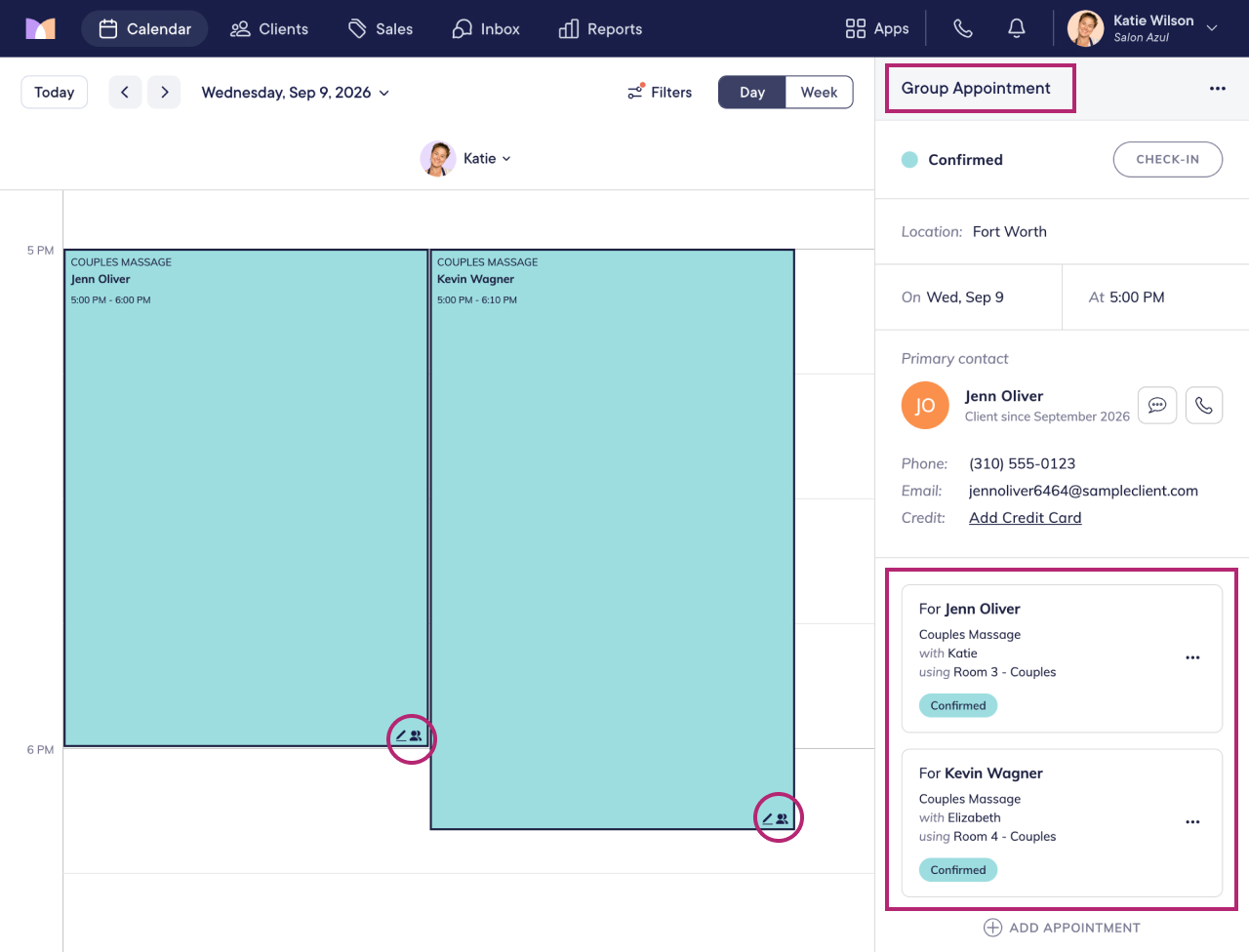This screenshot has height=952, width=1249.
Task: Select Kevin Wagner's Couples Massage block
Action: point(612,539)
